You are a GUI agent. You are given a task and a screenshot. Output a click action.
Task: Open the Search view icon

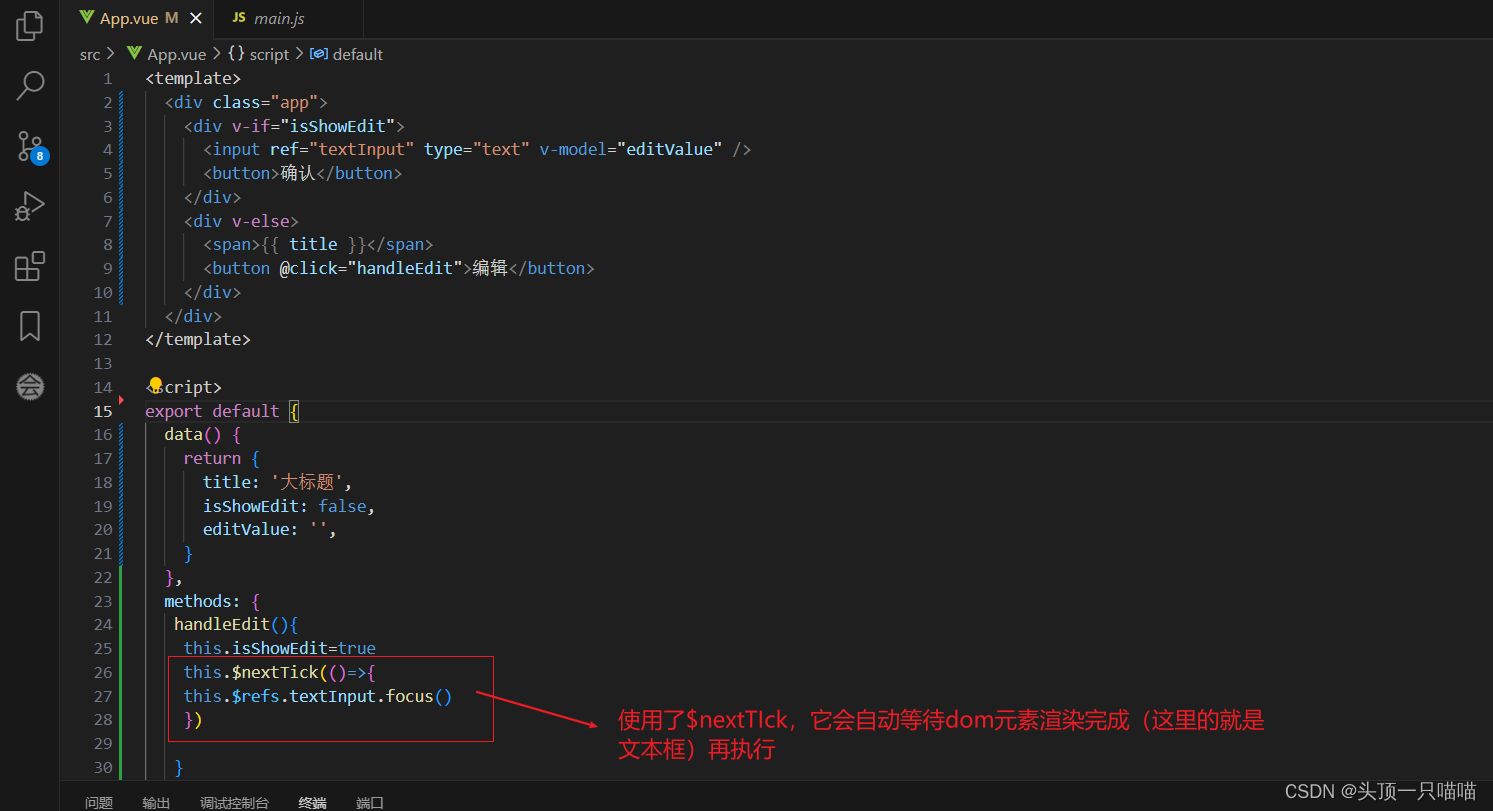29,86
